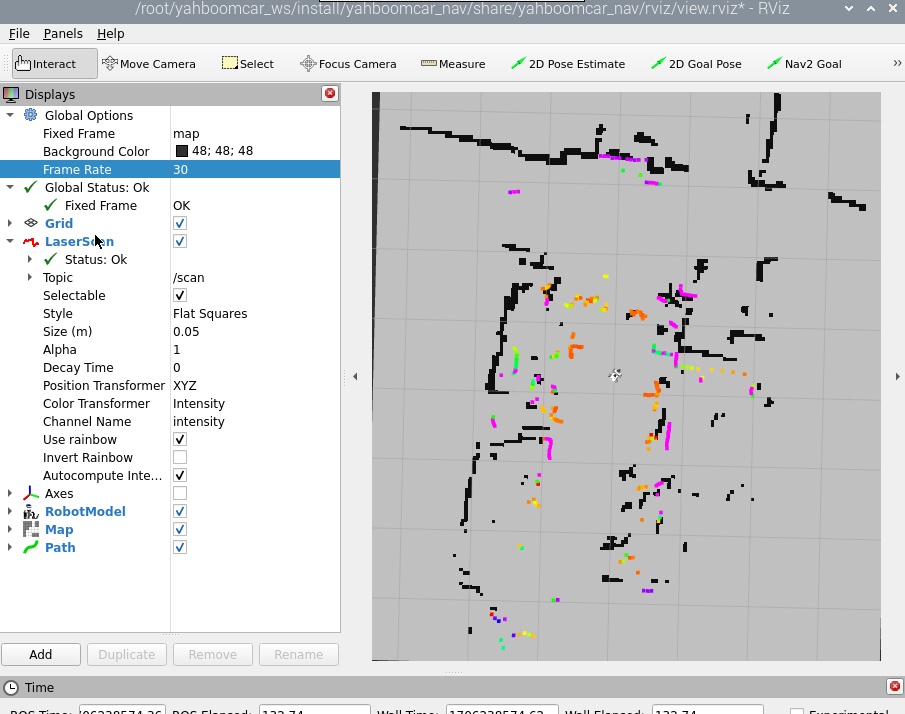Close the Time panel
The height and width of the screenshot is (714, 905).
pos(895,686)
